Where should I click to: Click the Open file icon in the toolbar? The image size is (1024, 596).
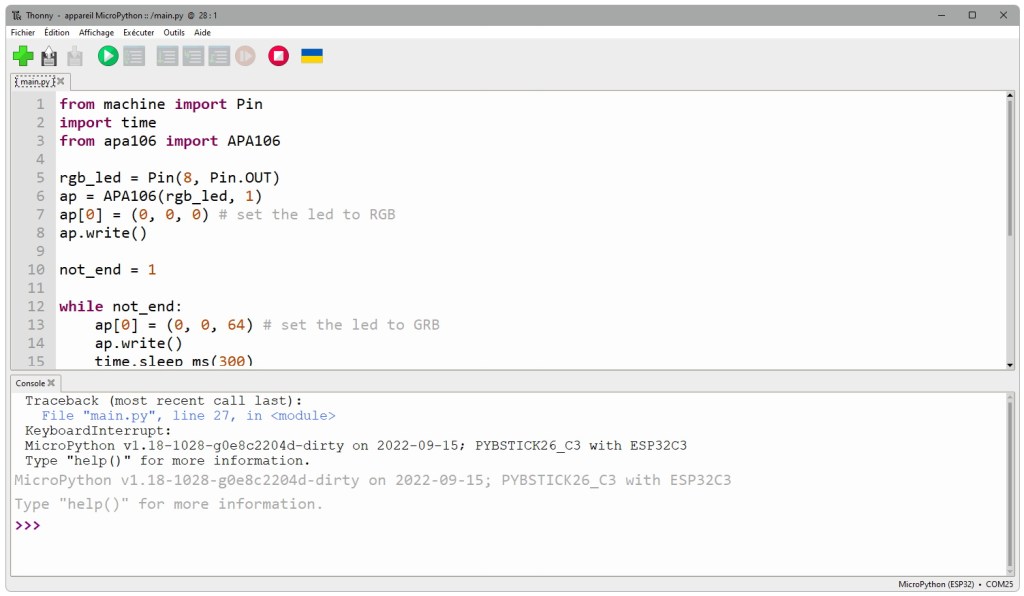point(48,57)
